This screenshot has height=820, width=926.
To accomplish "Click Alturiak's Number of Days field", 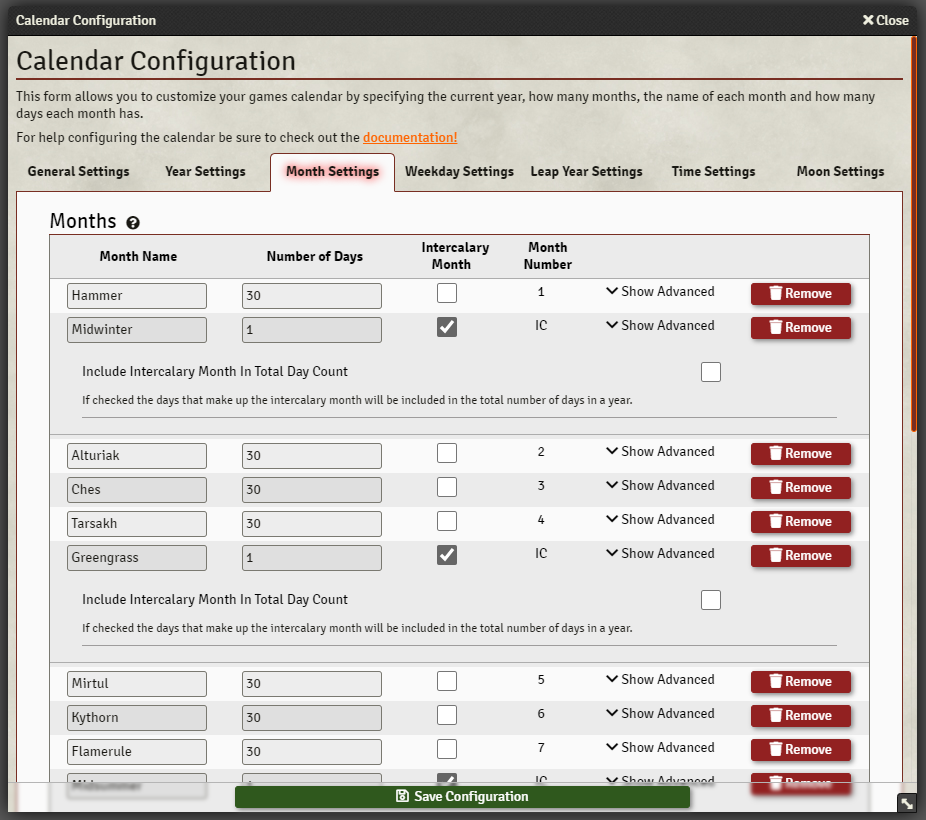I will pos(312,456).
